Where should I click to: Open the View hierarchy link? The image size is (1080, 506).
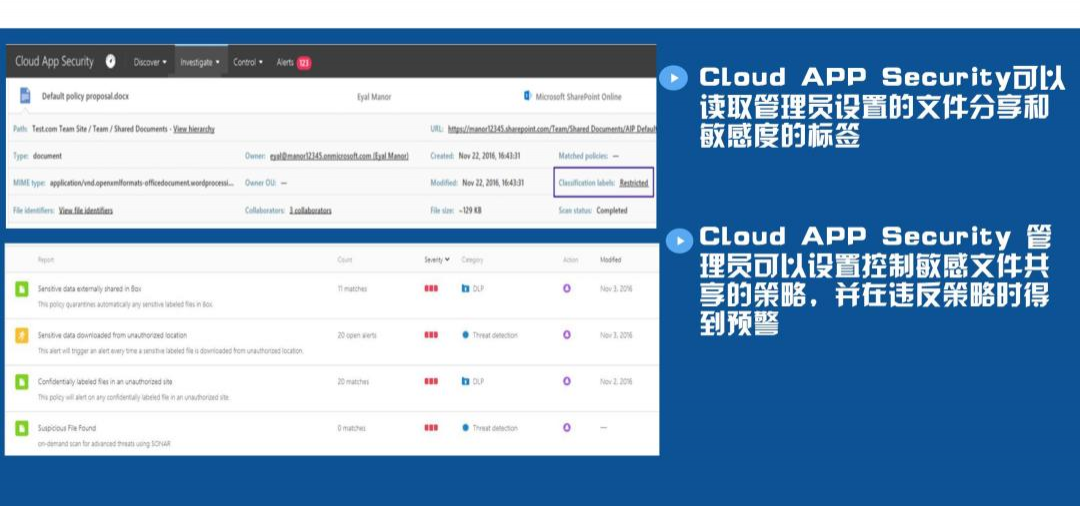pyautogui.click(x=194, y=129)
